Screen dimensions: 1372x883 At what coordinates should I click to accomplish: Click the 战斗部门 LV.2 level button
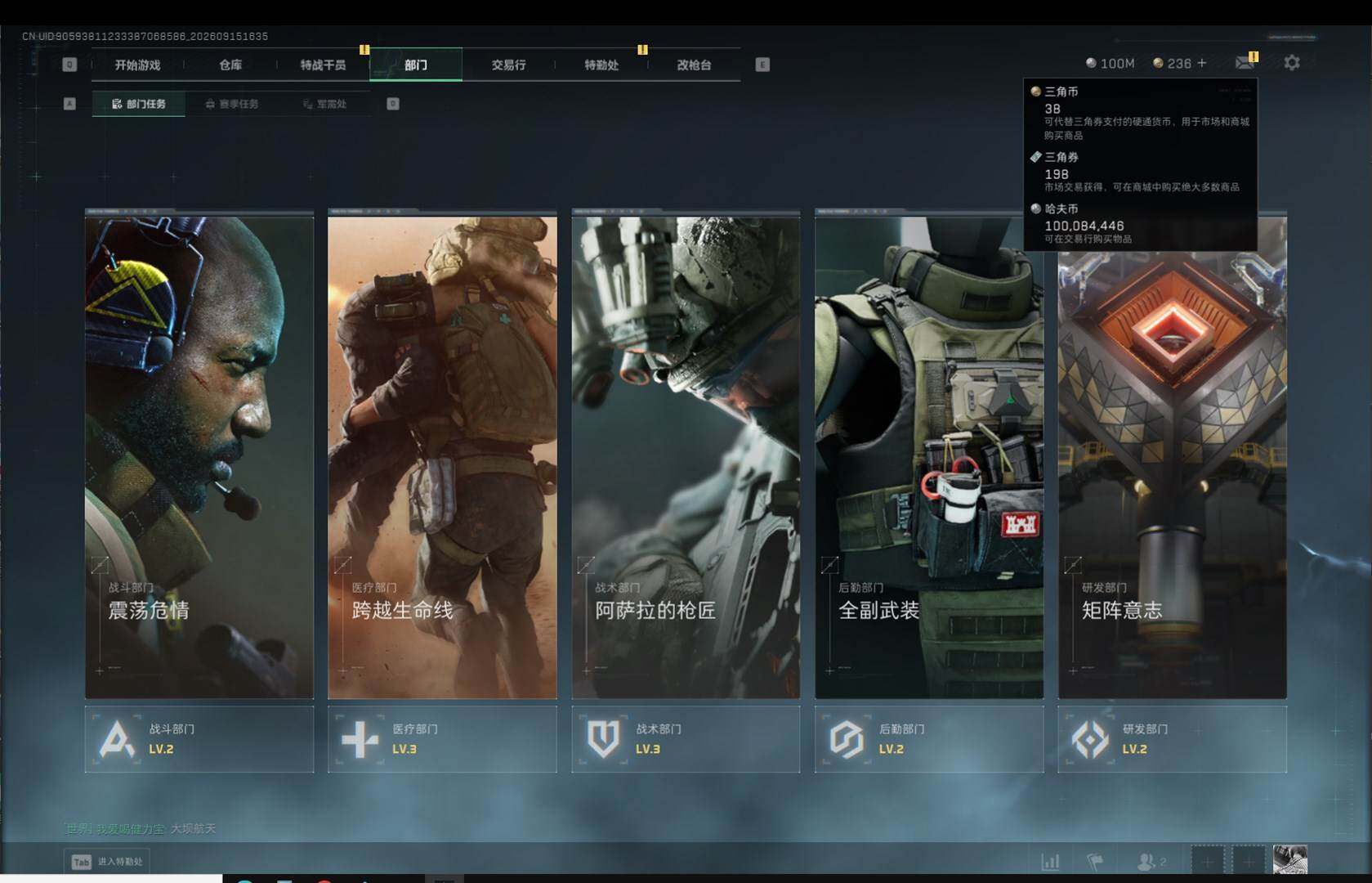[x=199, y=739]
